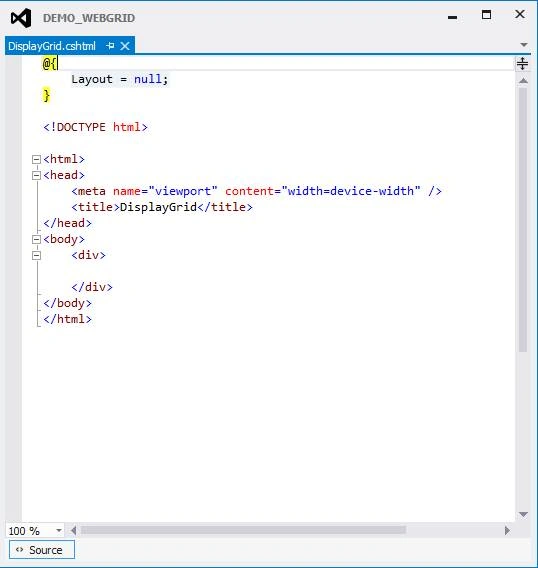Click the editor split window handle

coord(522,63)
